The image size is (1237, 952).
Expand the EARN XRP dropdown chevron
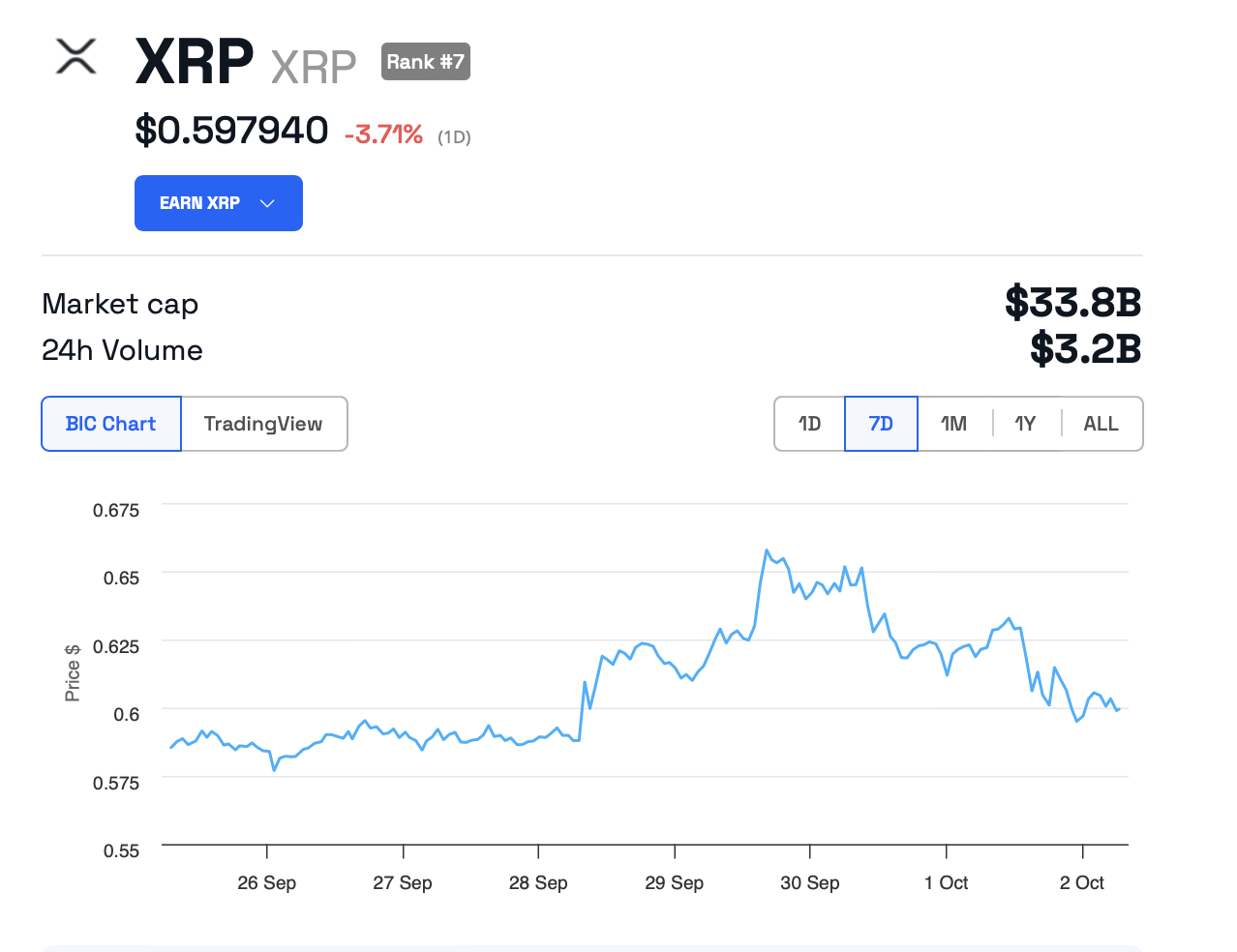point(268,203)
